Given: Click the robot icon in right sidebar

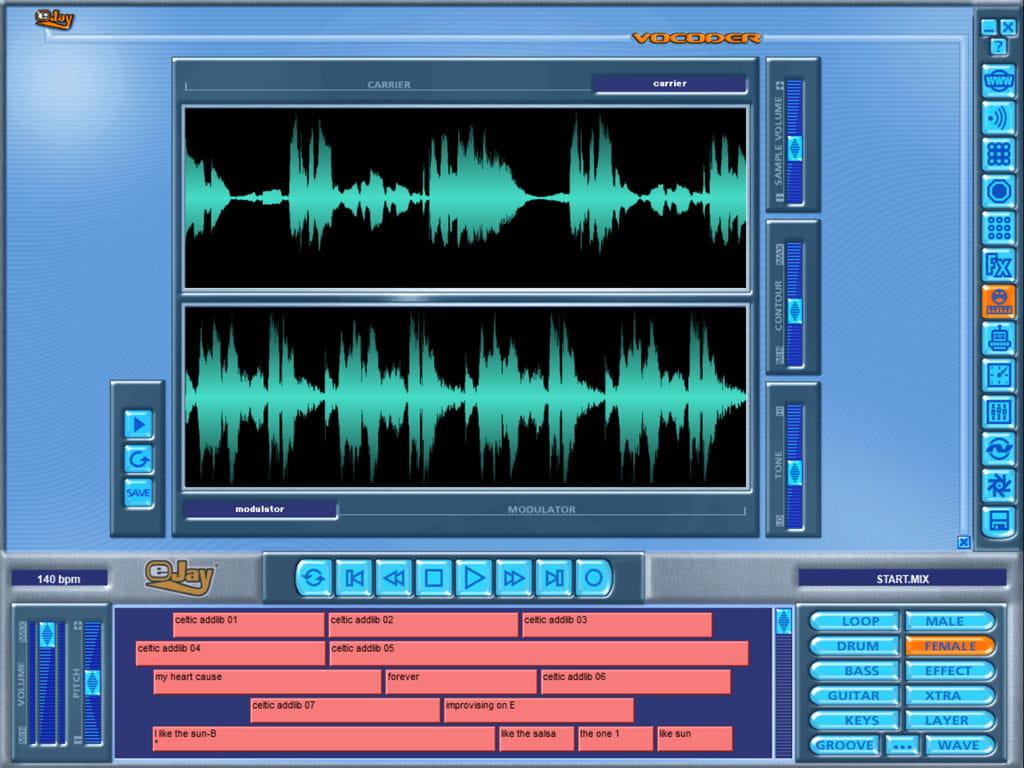Looking at the screenshot, I should [998, 339].
